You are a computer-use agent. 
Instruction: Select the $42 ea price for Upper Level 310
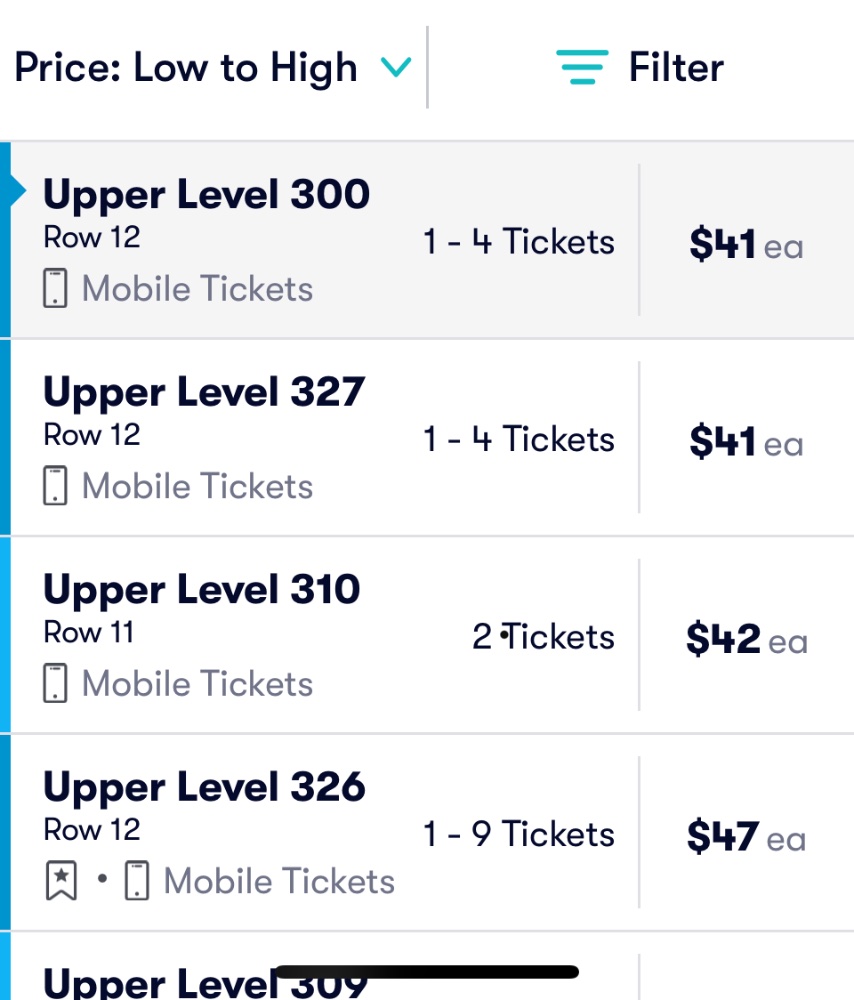click(x=747, y=639)
